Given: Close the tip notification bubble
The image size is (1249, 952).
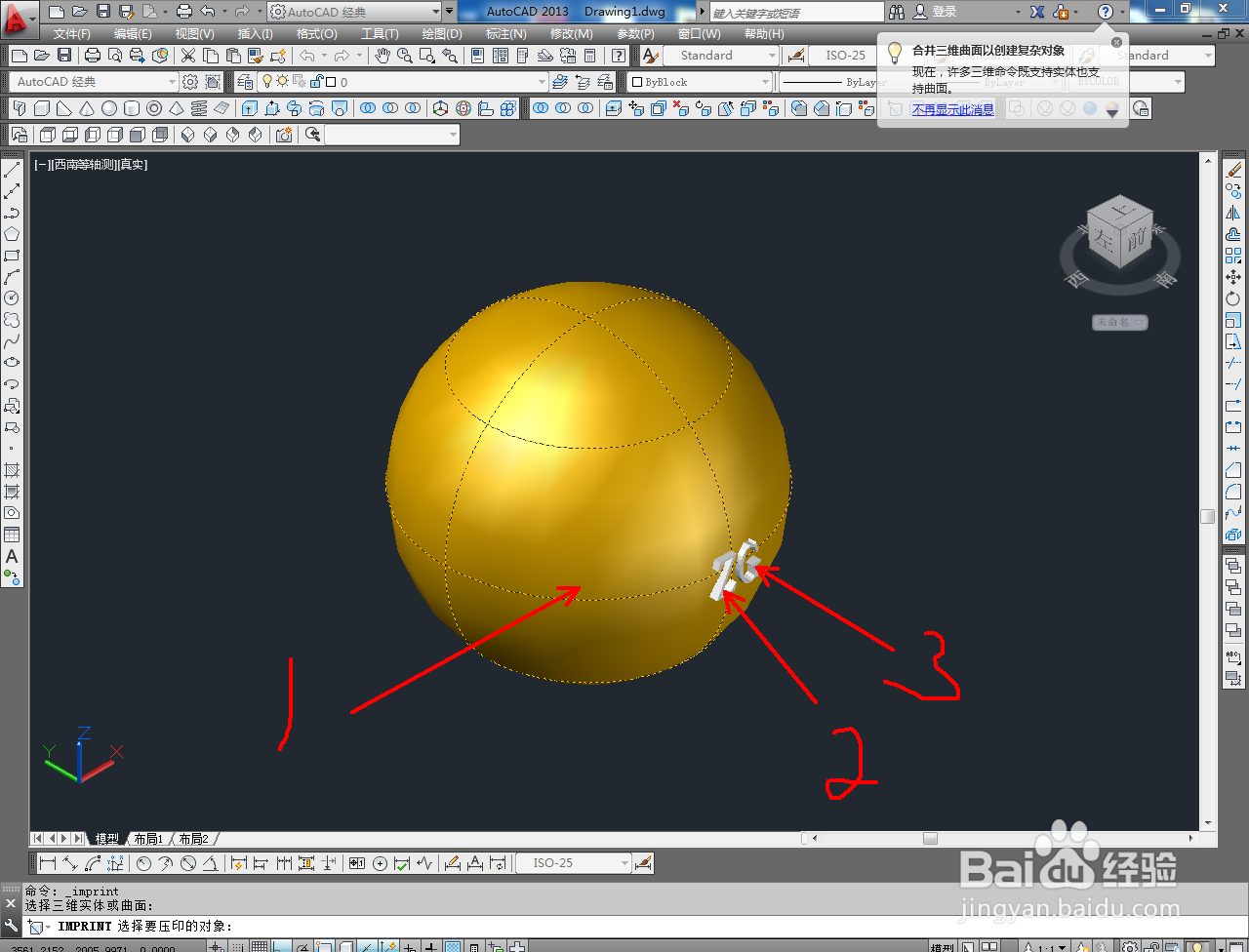Looking at the screenshot, I should pos(1117,42).
